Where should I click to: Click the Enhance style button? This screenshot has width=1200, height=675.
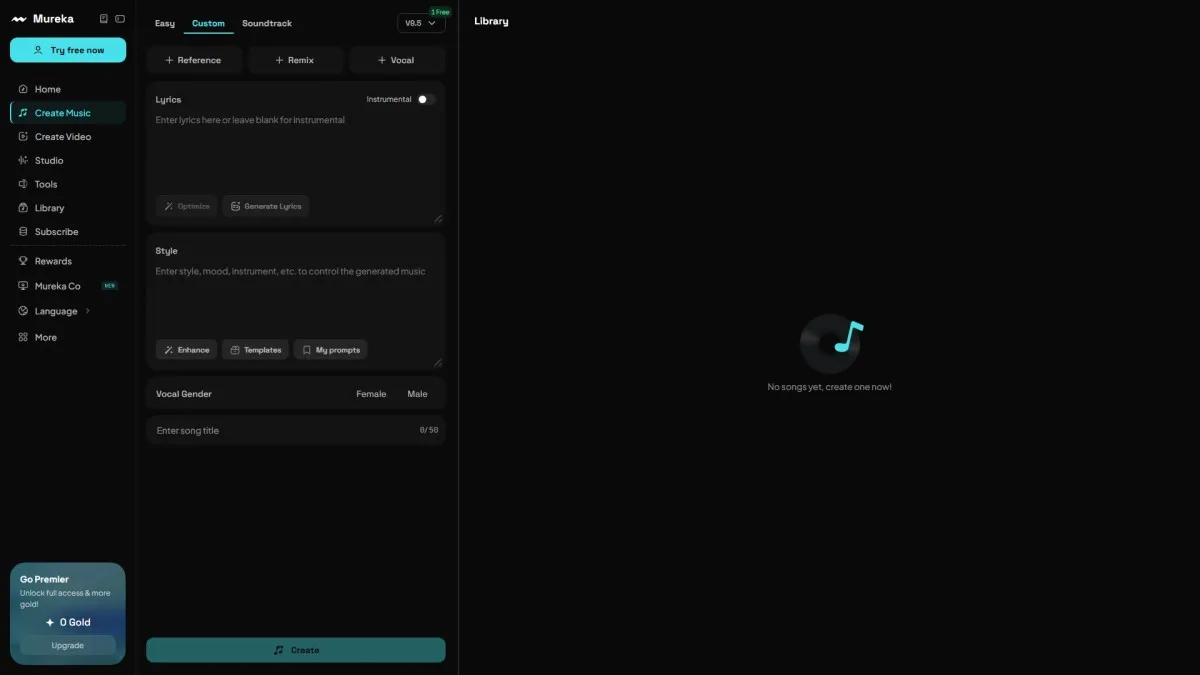tap(187, 350)
